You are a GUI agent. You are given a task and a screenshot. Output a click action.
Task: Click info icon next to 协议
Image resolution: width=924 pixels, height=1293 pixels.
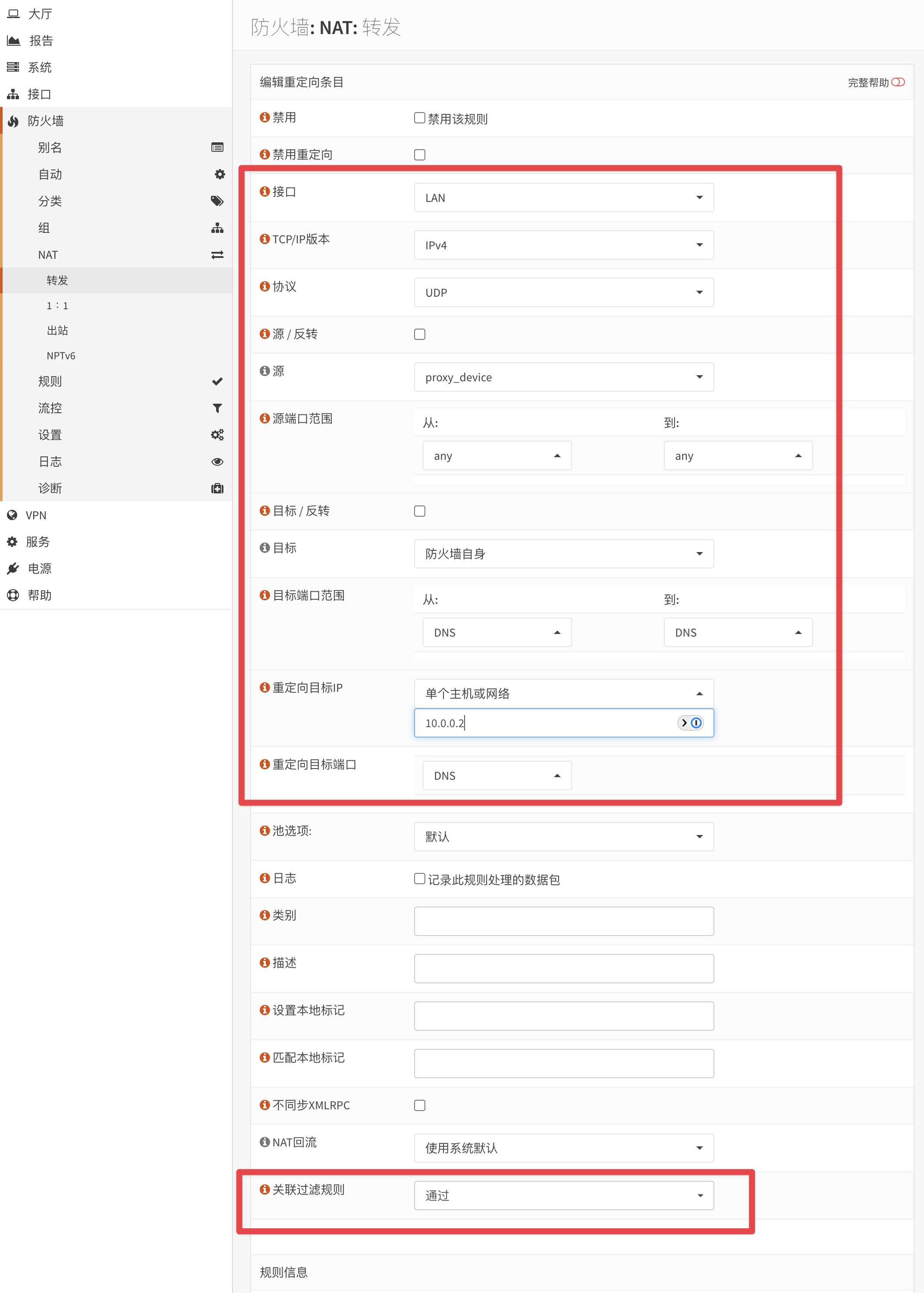point(264,286)
